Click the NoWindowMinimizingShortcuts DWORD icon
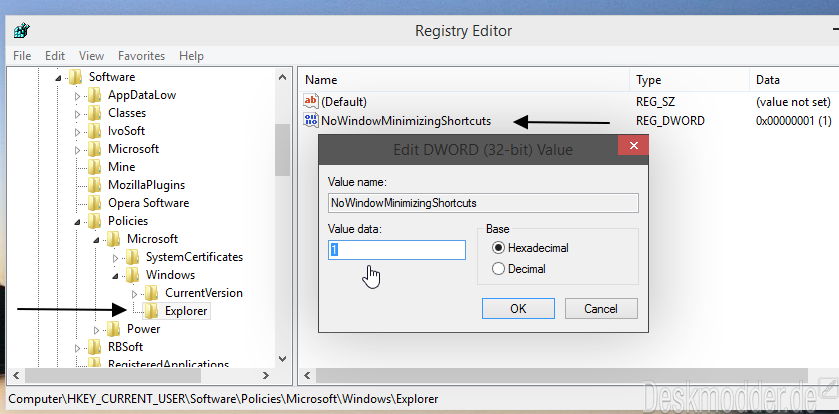 [311, 120]
